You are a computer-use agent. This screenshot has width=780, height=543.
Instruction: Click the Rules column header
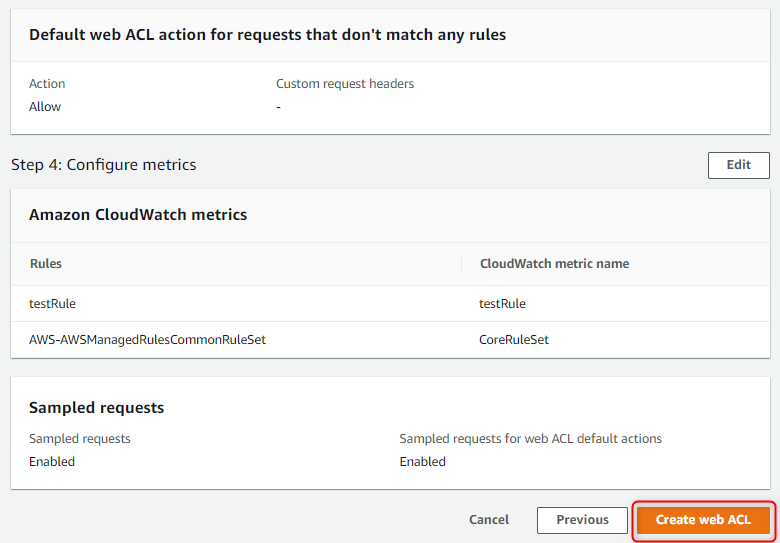46,264
